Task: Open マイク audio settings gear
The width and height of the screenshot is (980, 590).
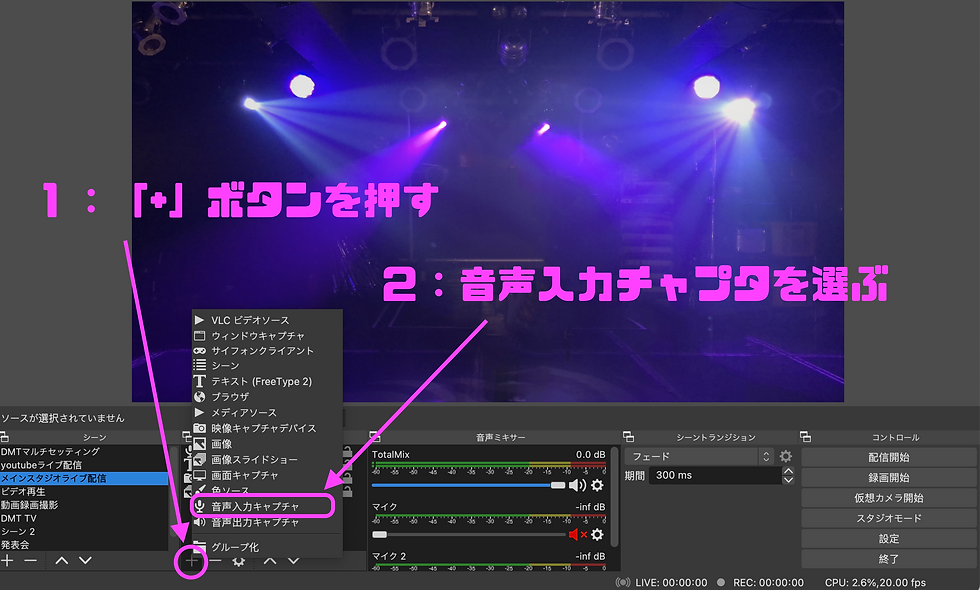Action: point(598,534)
